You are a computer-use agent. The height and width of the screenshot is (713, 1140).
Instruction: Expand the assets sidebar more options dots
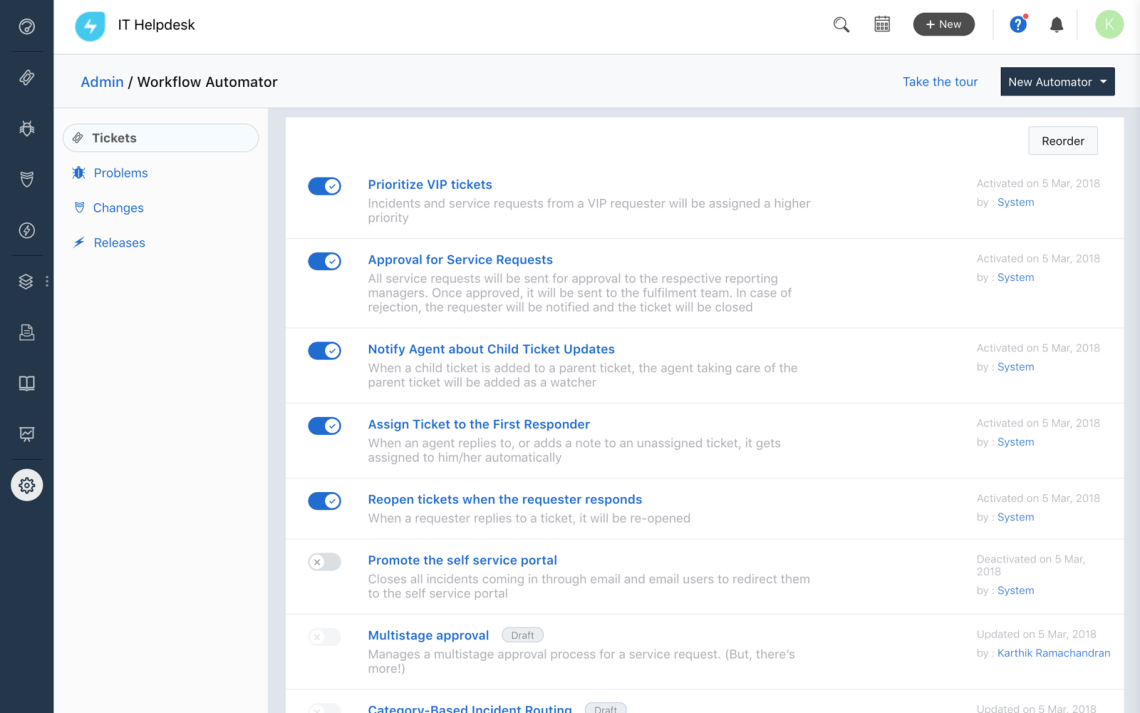click(x=47, y=282)
